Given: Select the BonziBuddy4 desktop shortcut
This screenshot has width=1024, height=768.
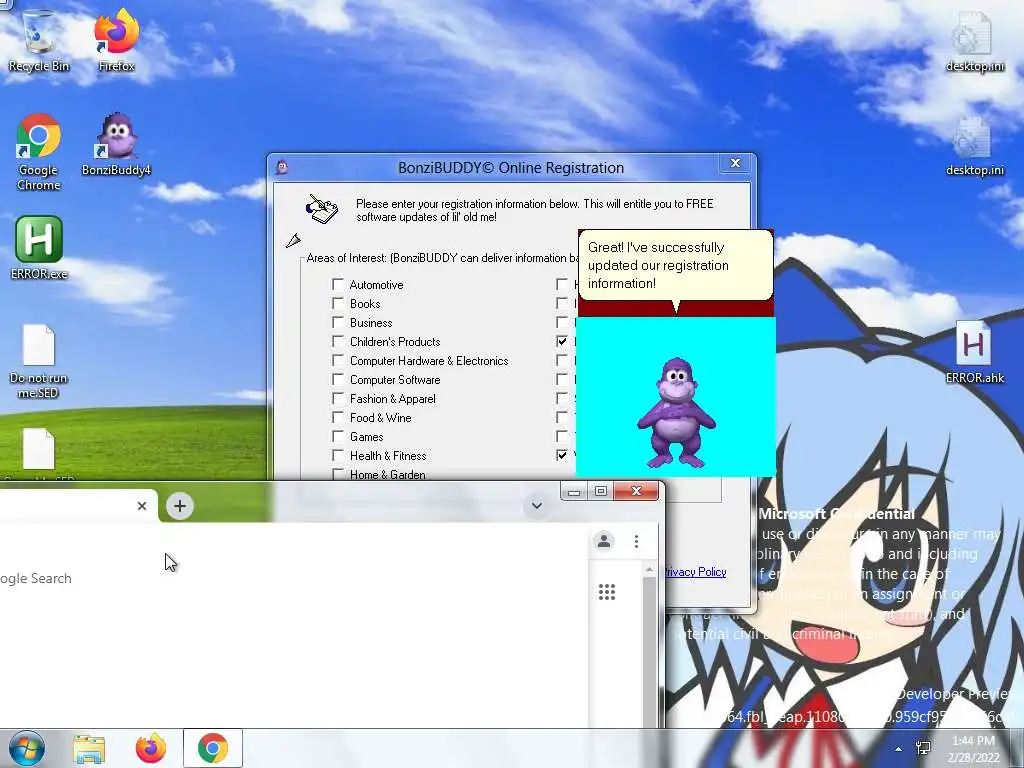Looking at the screenshot, I should [116, 144].
